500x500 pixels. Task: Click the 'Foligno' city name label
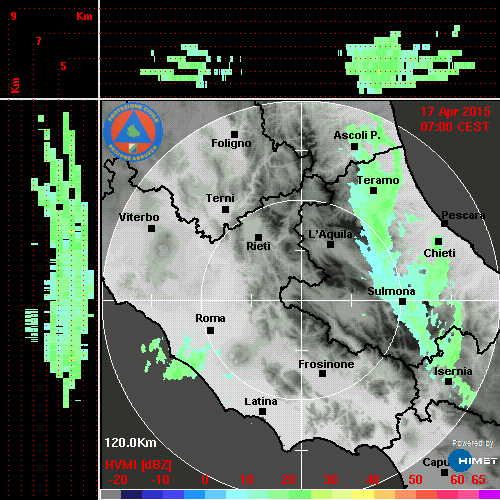[x=231, y=143]
